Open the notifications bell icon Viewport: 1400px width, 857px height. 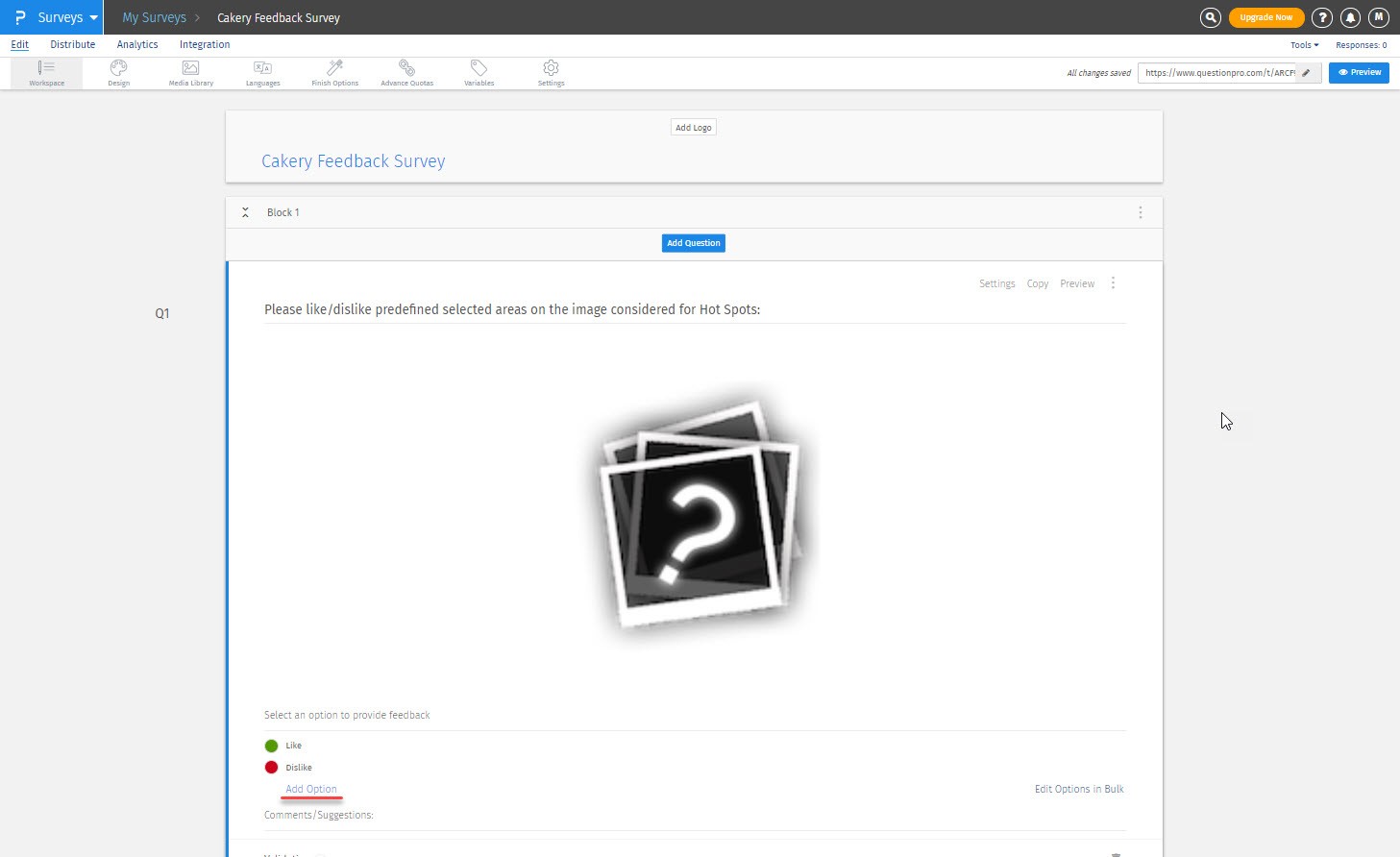point(1350,17)
